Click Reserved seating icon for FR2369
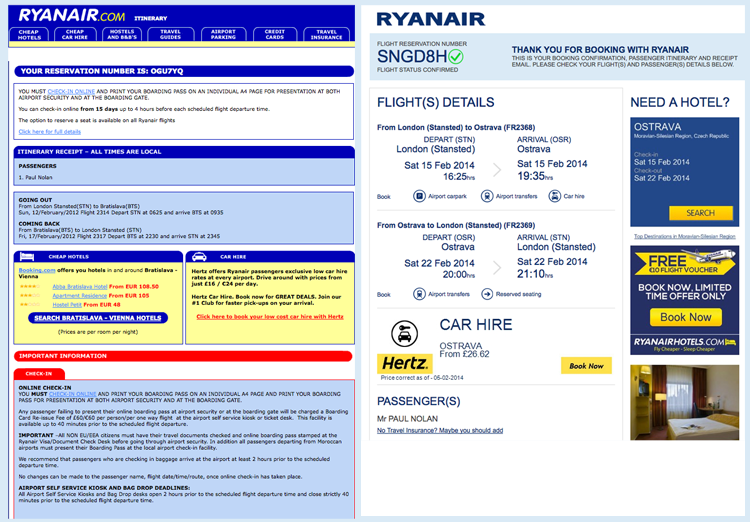750x522 pixels. point(487,294)
